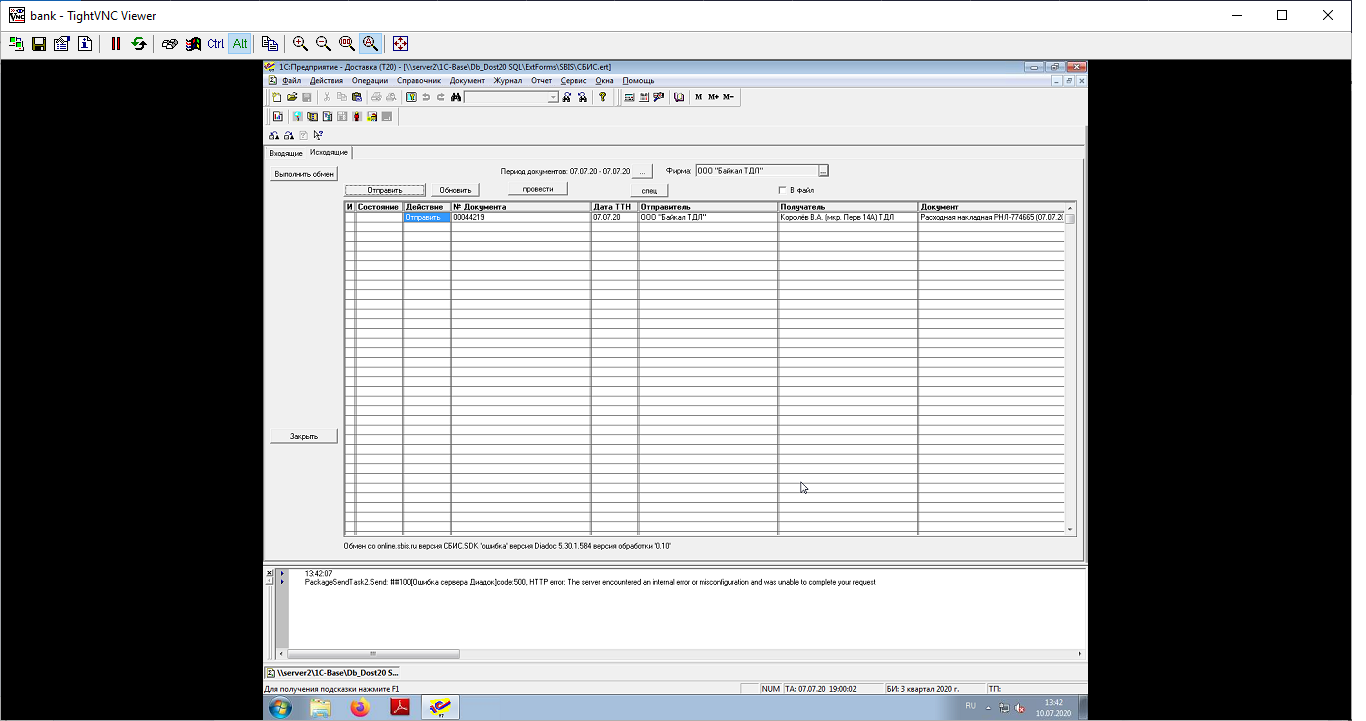The height and width of the screenshot is (721, 1366).
Task: Open the Действия menu
Action: pyautogui.click(x=326, y=81)
